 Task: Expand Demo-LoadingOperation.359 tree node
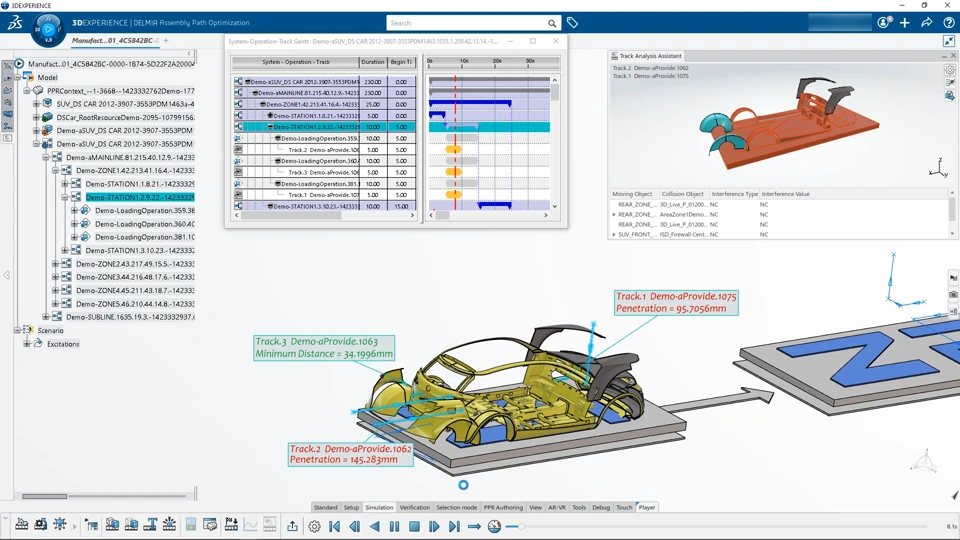(75, 210)
